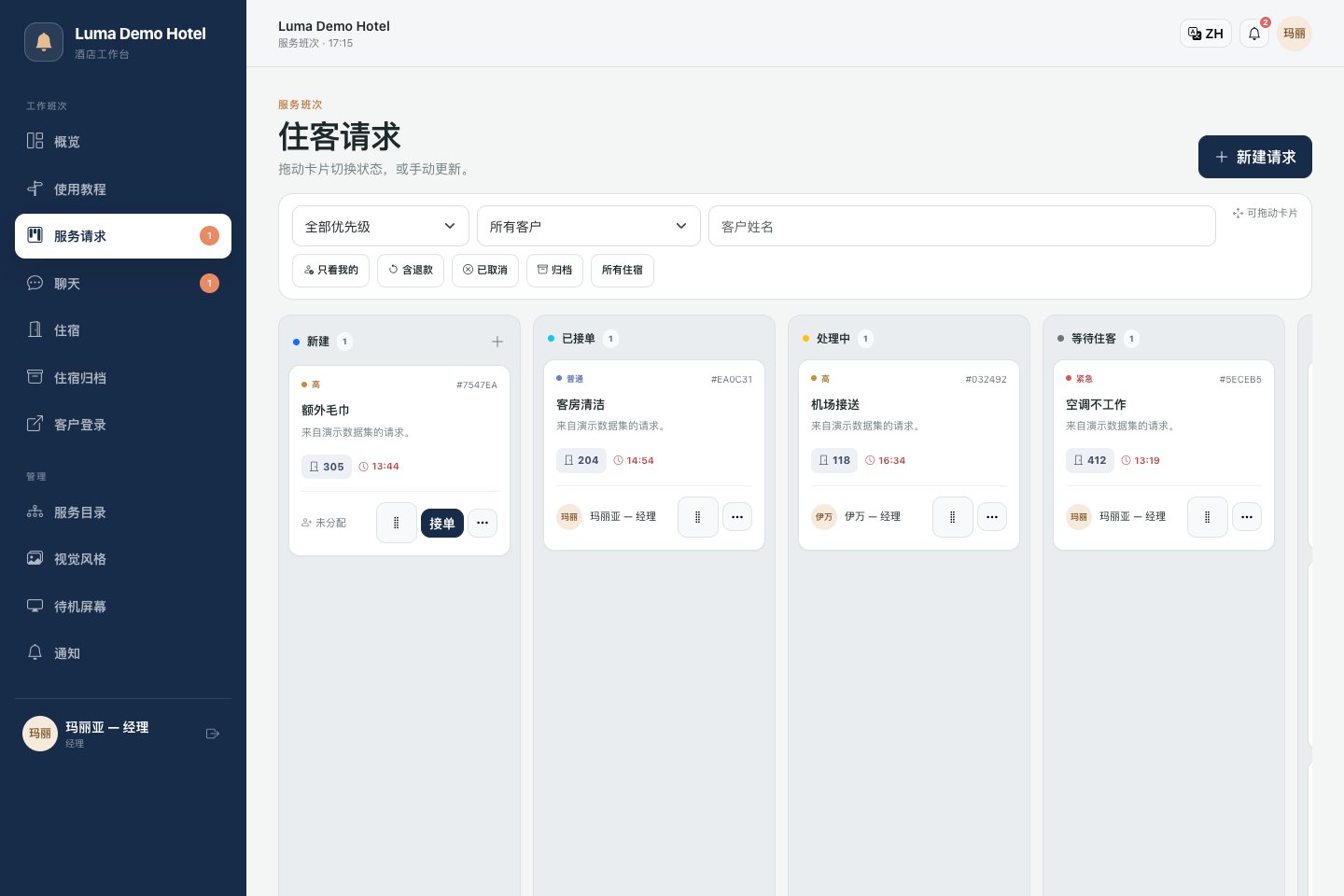1344x896 pixels.
Task: Toggle the 归档 filter chip
Action: click(x=555, y=271)
